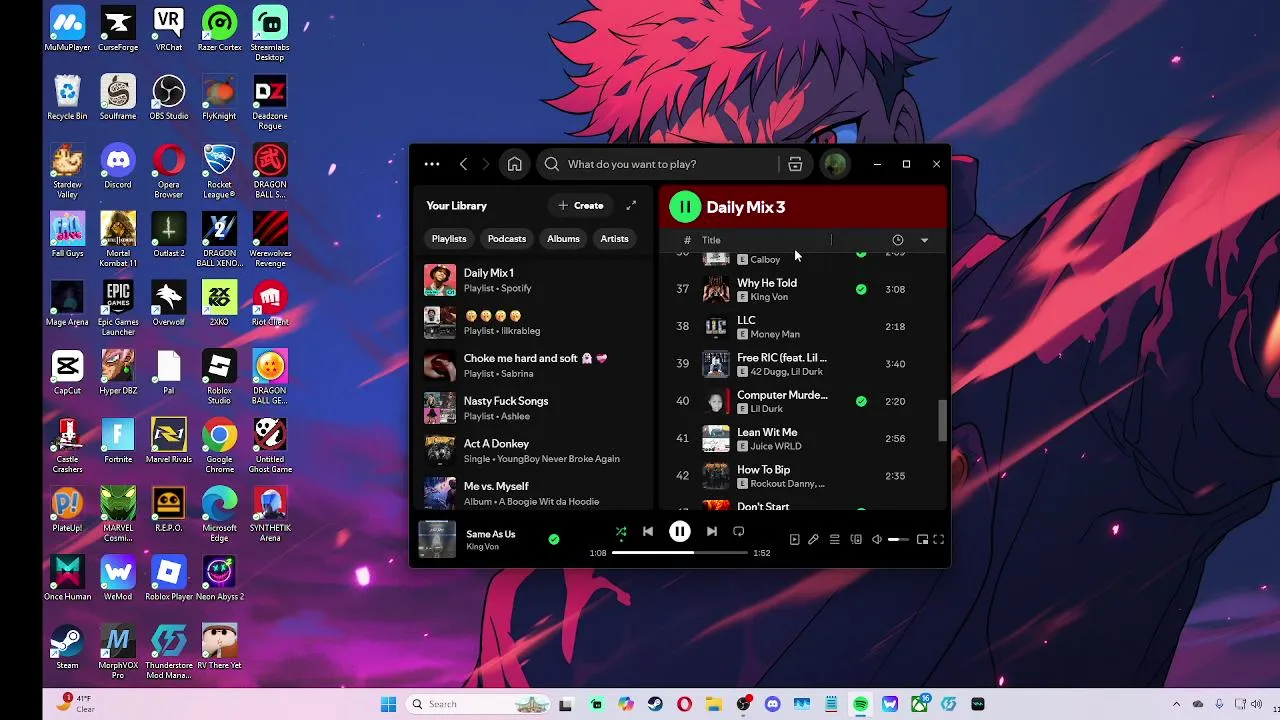This screenshot has width=1280, height=720.
Task: Open the King Von artist link under Why He Told
Action: [x=769, y=297]
